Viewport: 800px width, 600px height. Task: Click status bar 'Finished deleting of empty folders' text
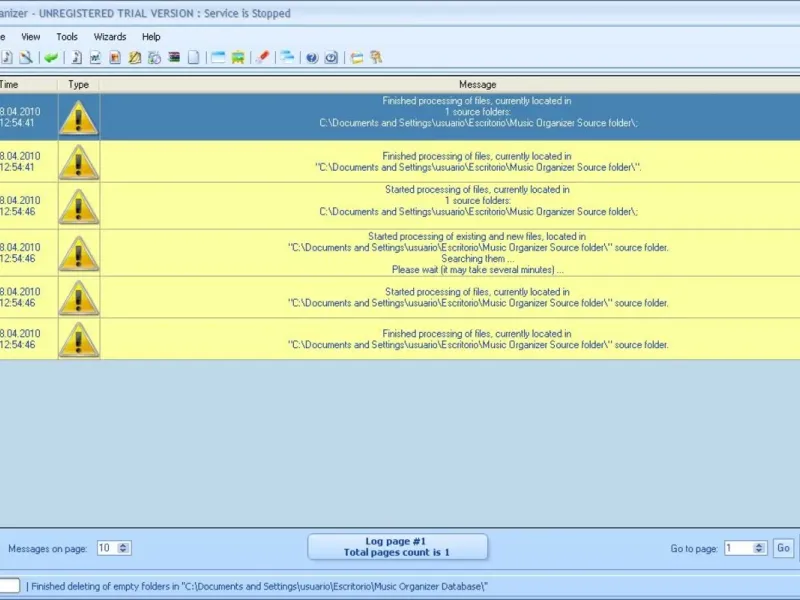[x=259, y=586]
